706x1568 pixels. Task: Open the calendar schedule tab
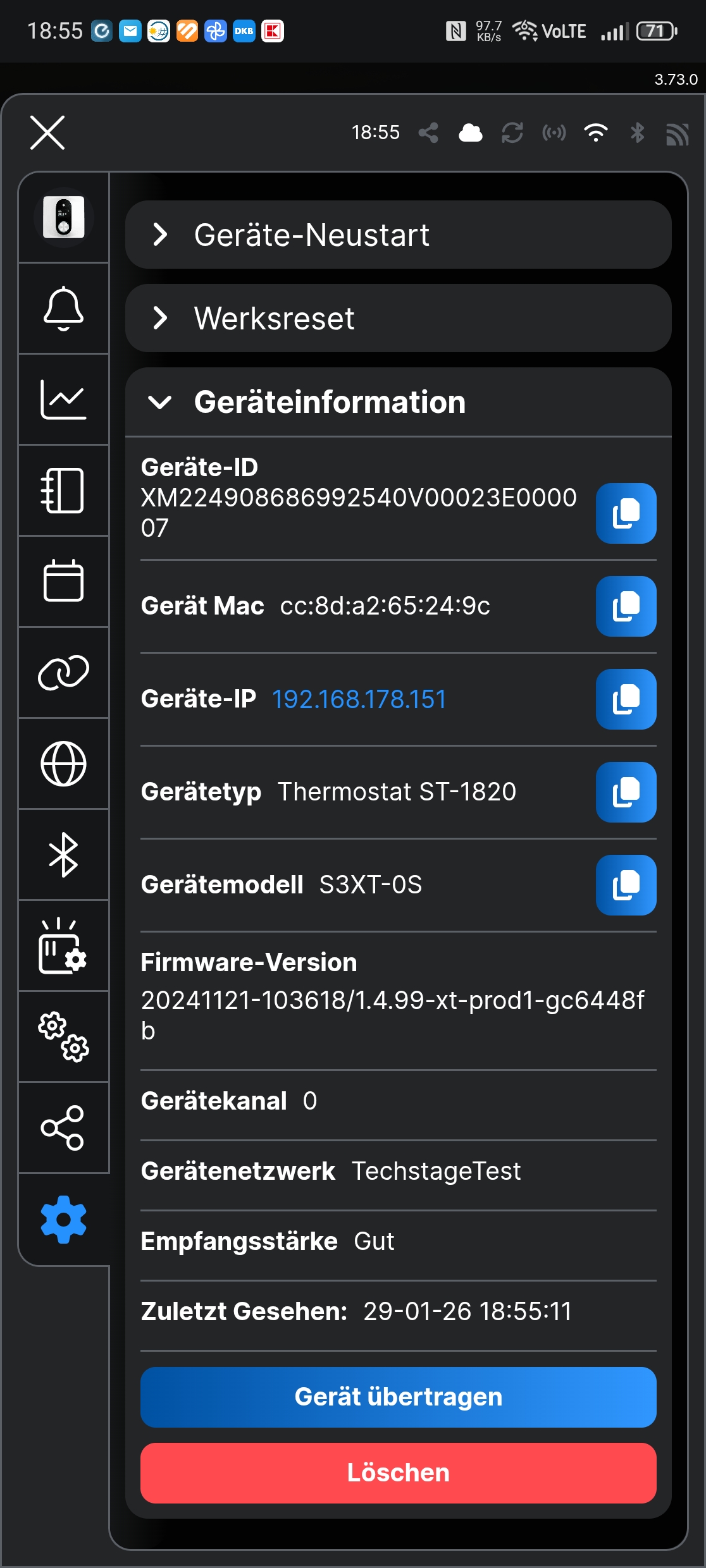coord(63,581)
